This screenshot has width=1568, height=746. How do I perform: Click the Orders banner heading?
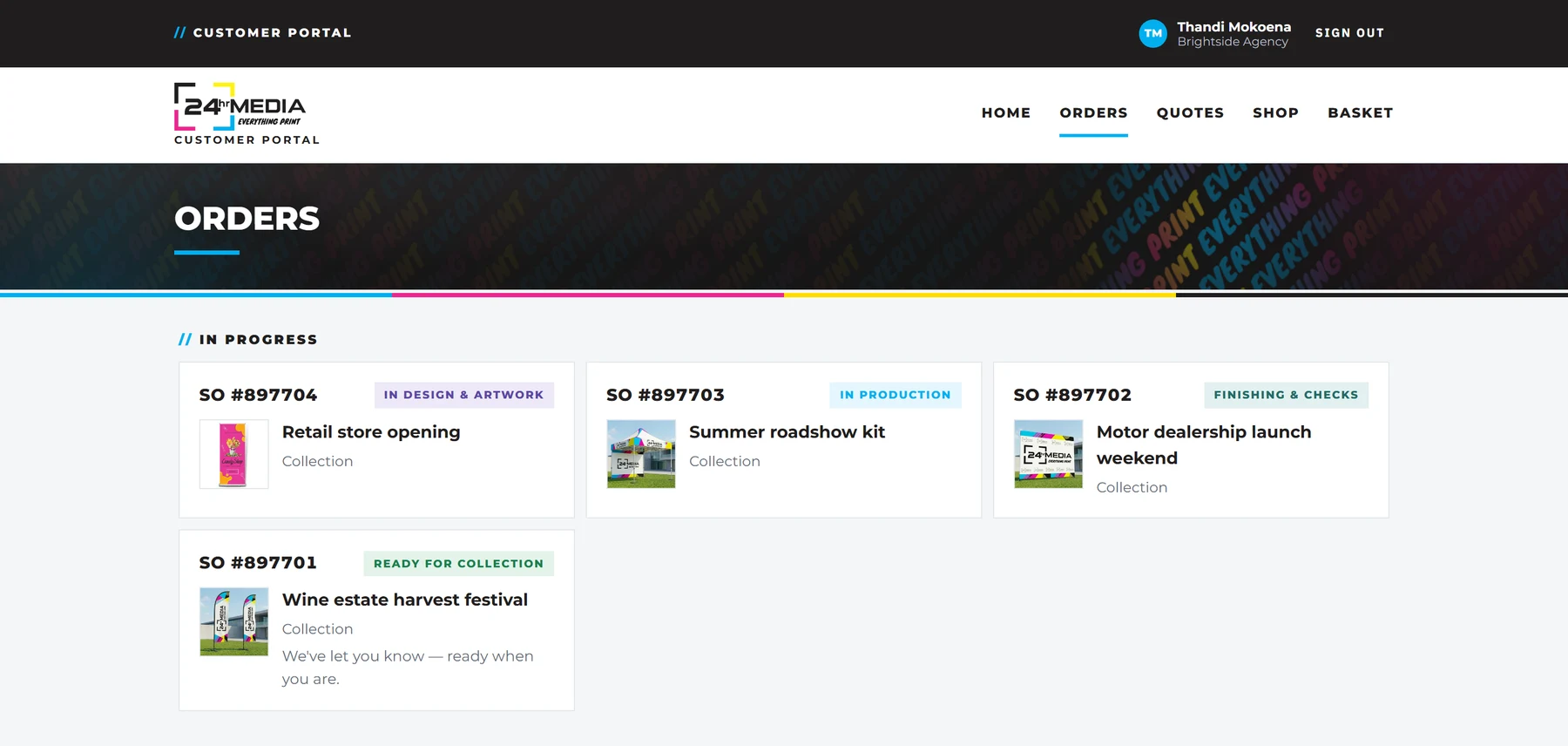click(x=247, y=219)
